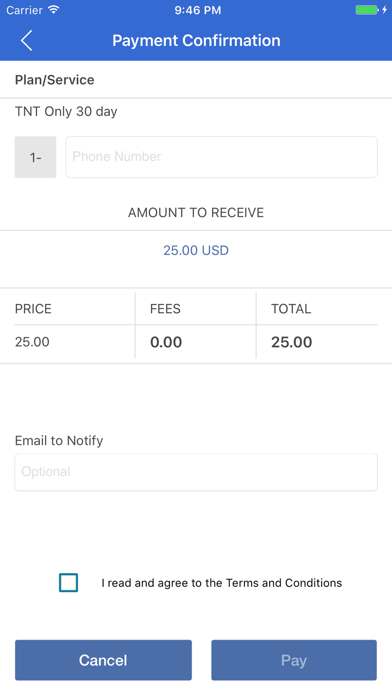This screenshot has height=696, width=392.
Task: Tap the Pay button
Action: (x=294, y=660)
